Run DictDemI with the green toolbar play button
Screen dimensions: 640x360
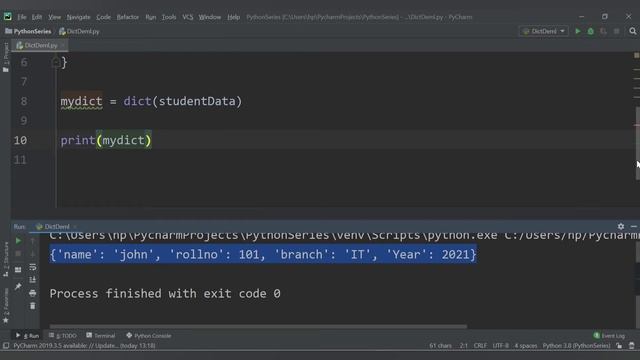(x=578, y=31)
